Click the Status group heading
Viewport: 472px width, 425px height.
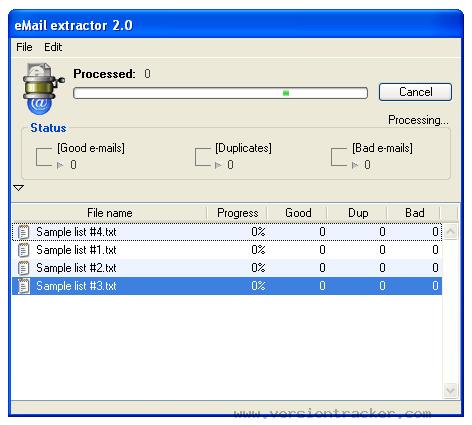tap(48, 128)
